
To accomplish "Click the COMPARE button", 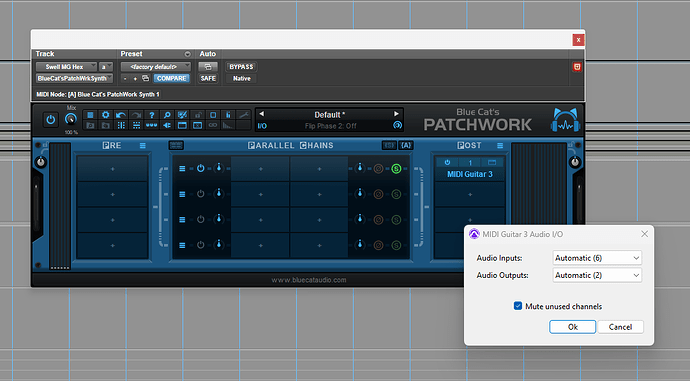I will pyautogui.click(x=172, y=78).
